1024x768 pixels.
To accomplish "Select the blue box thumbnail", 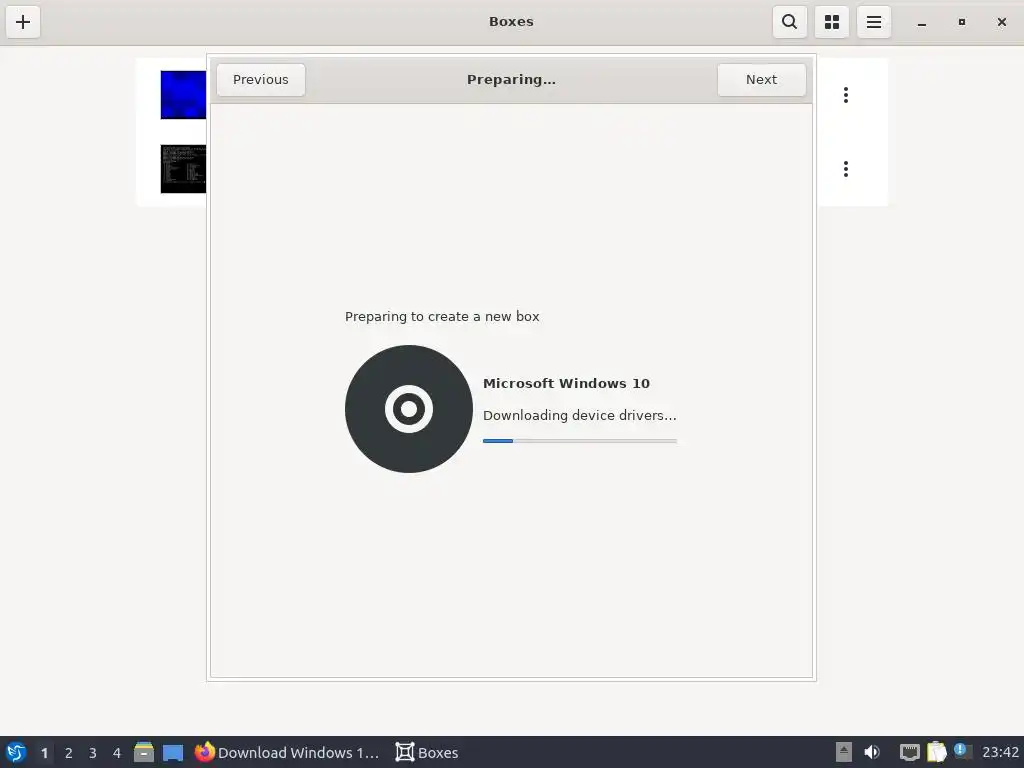I will (x=184, y=95).
